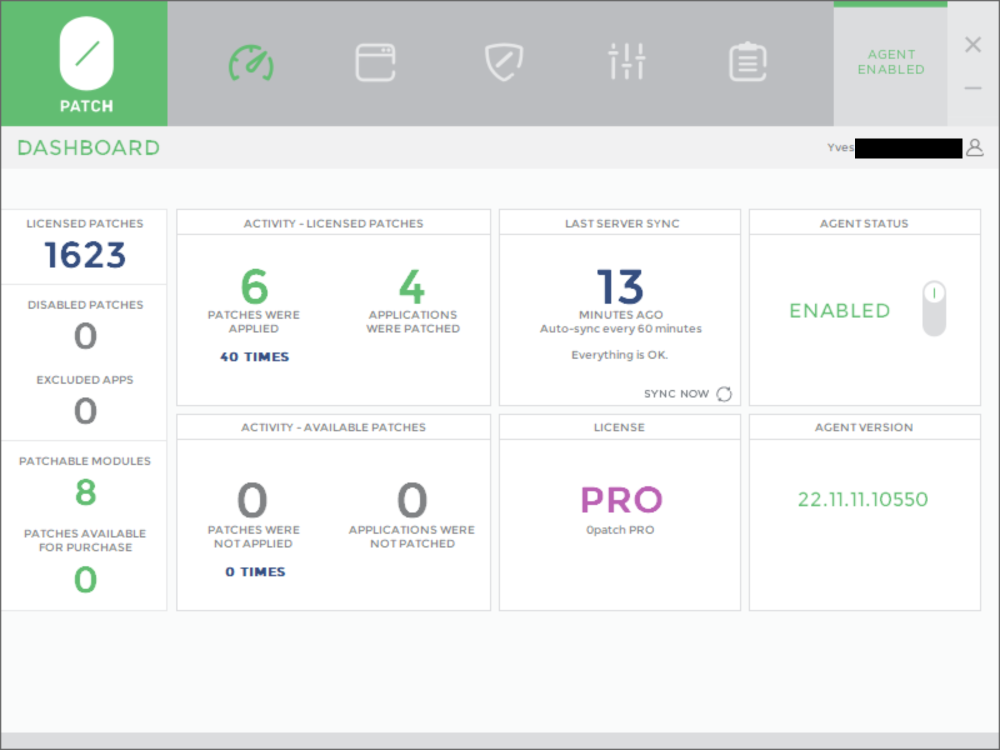The width and height of the screenshot is (1000, 750).
Task: Click the Patchable Modules count 8
Action: pos(85,492)
